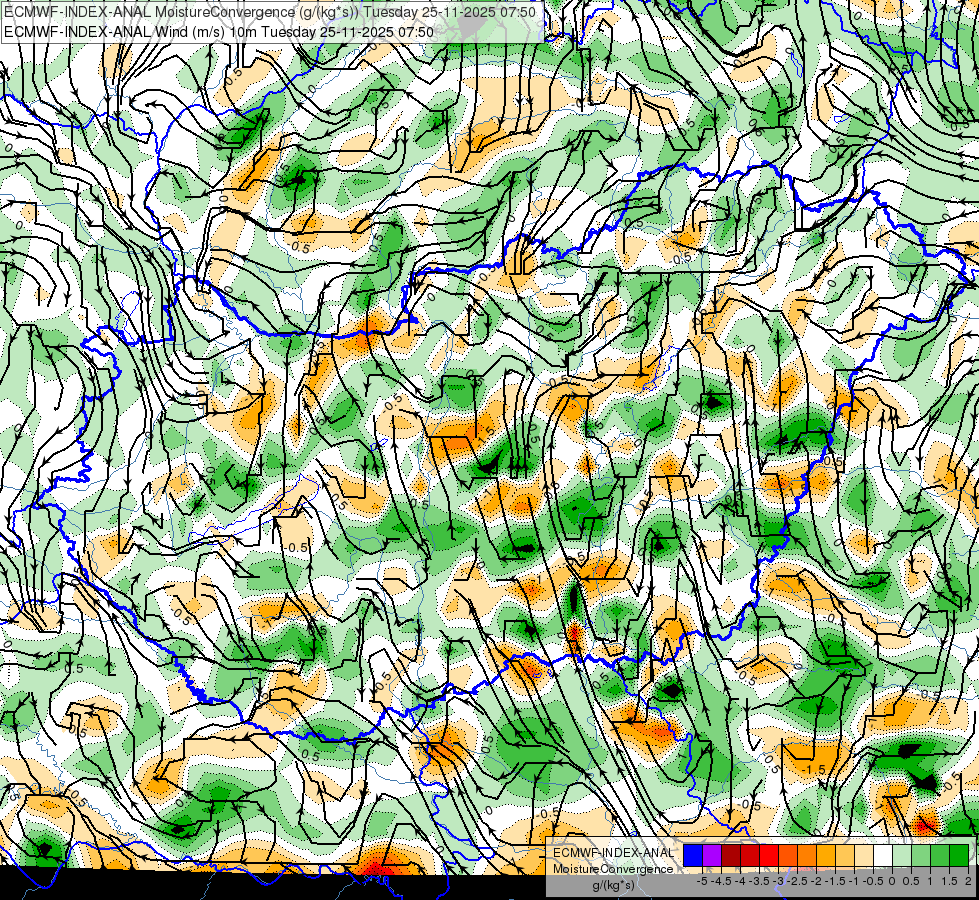Click the legend swatch ending at the -2 tick

coord(807,855)
